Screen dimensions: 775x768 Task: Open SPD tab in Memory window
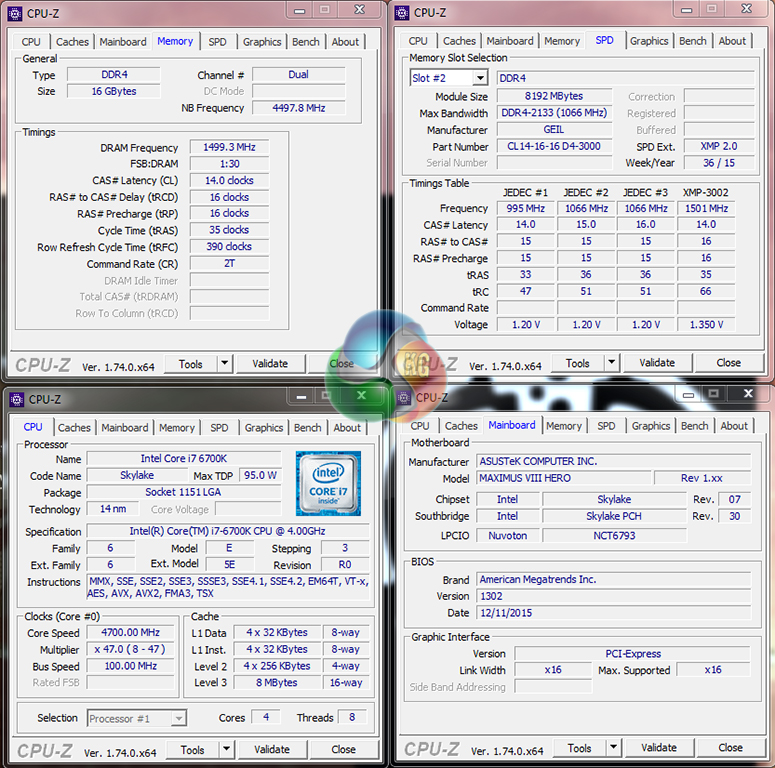point(217,42)
